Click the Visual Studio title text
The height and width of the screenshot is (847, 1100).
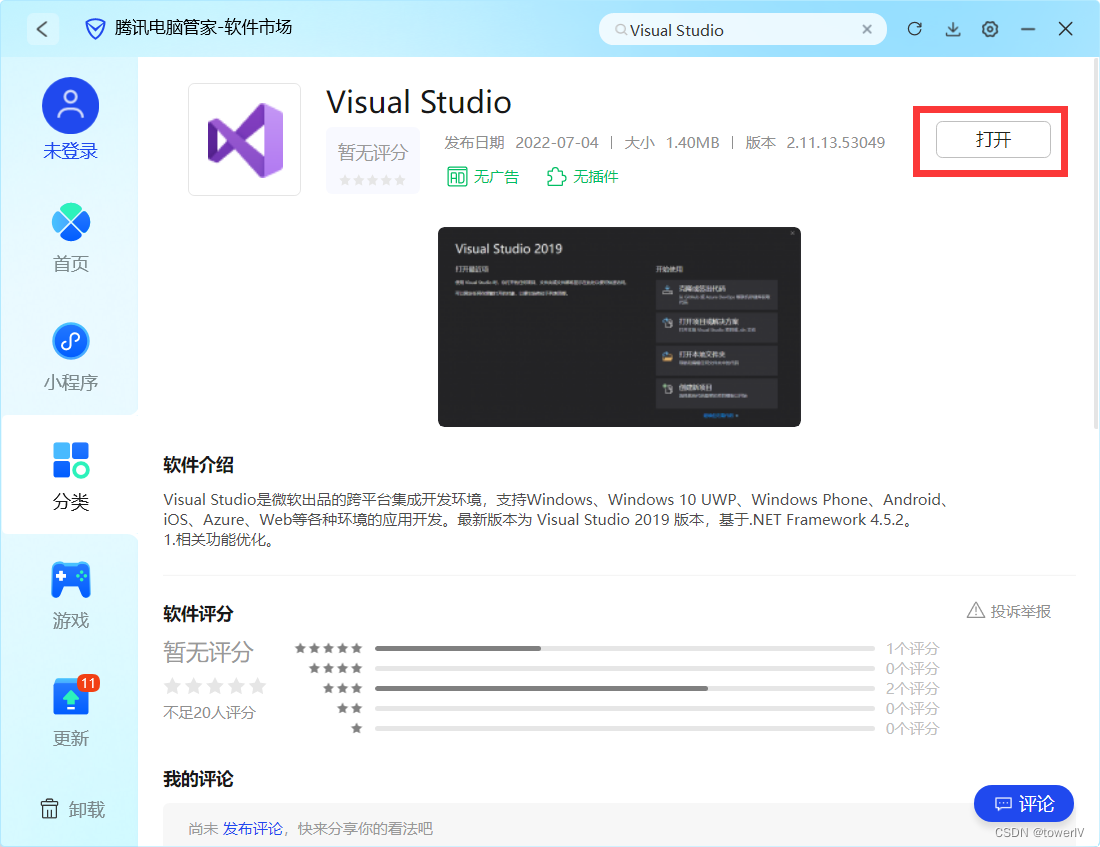419,102
